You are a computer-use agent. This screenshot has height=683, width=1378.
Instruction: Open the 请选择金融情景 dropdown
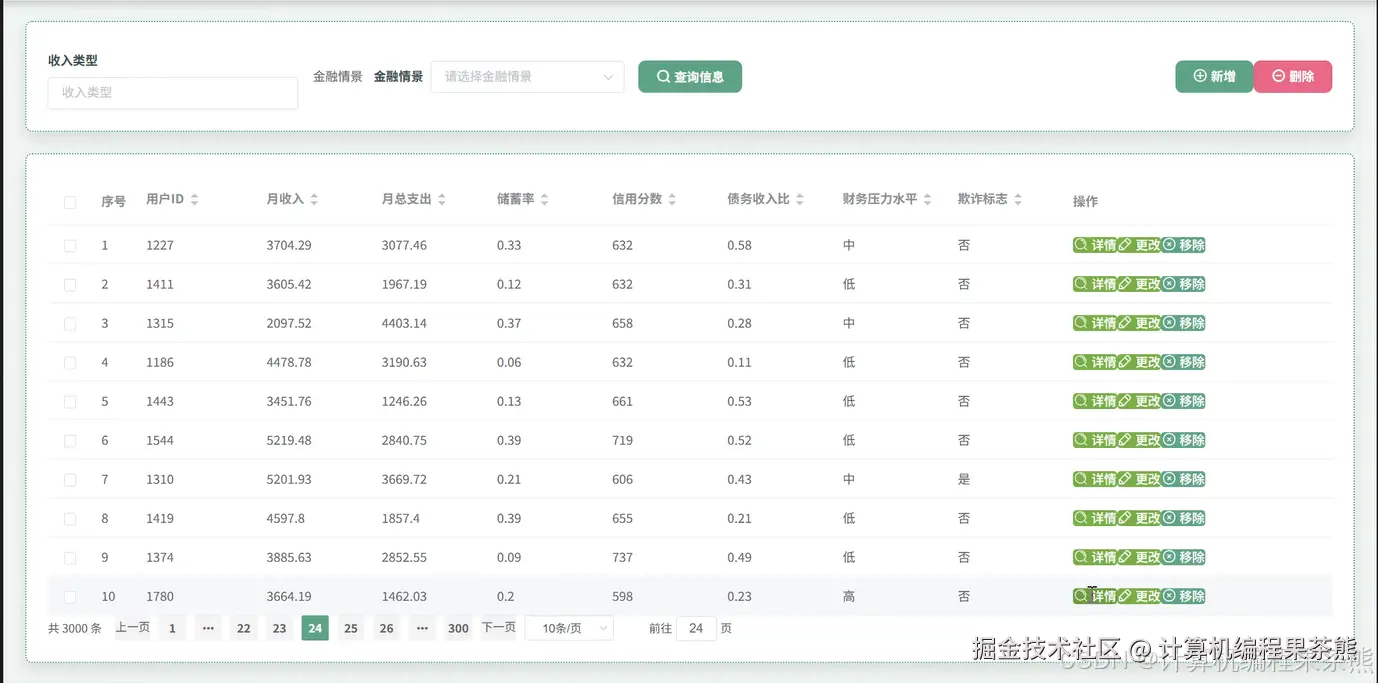[x=527, y=76]
